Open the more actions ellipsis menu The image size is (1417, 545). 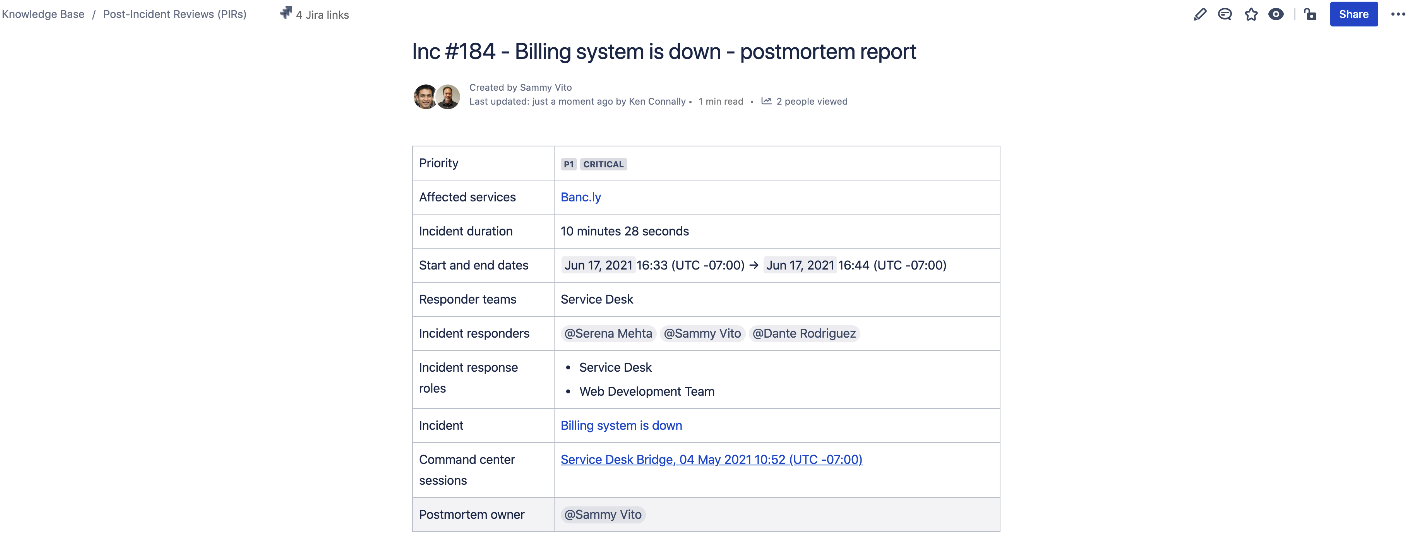(x=1398, y=14)
